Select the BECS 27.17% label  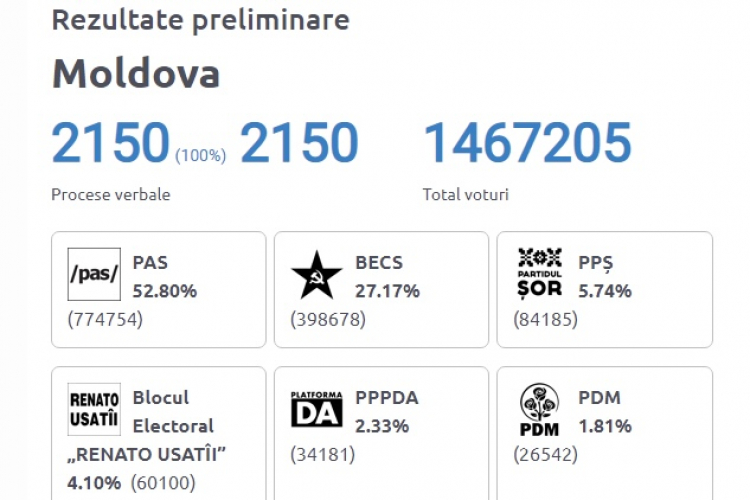point(387,277)
